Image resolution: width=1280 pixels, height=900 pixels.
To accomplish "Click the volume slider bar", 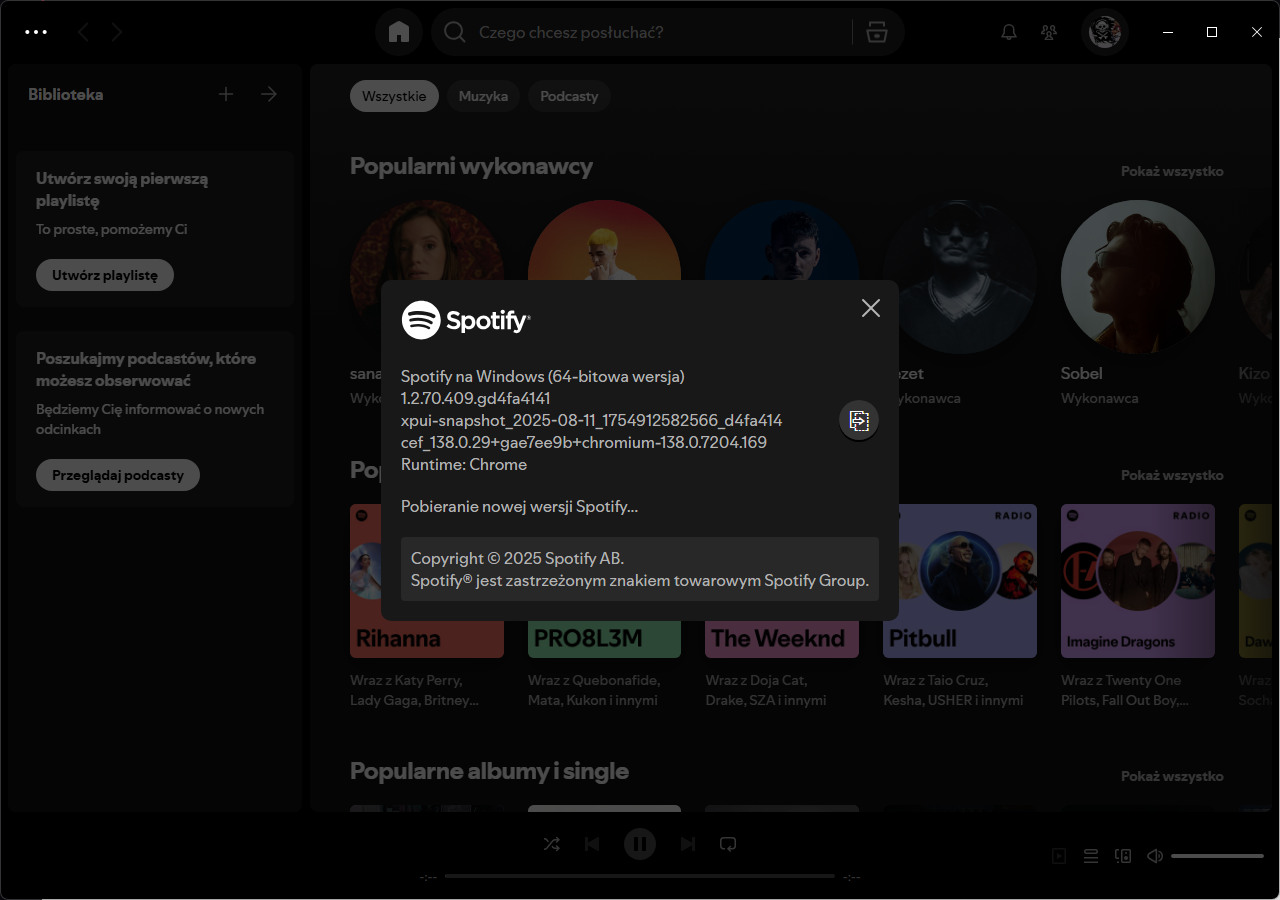I will [1217, 856].
